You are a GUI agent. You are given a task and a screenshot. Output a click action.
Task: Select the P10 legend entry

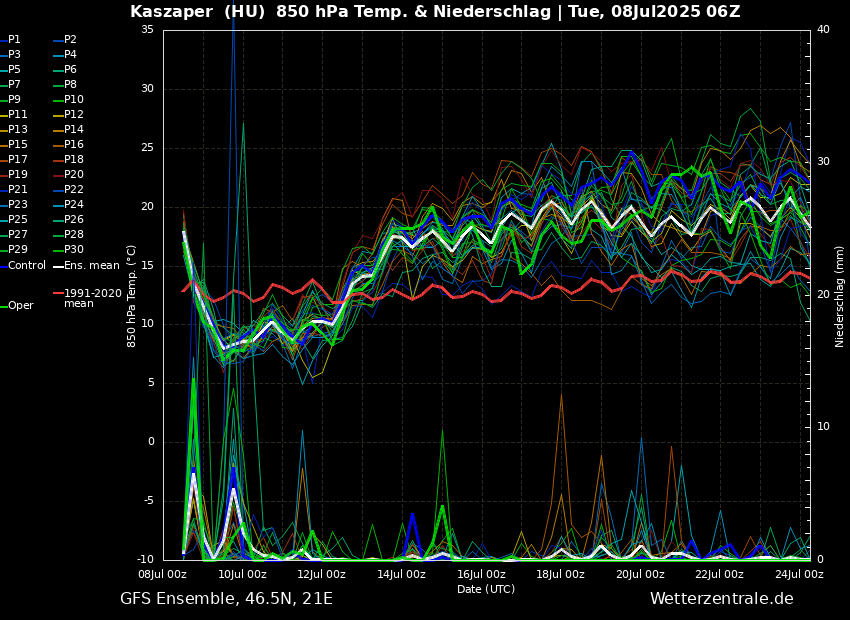[x=73, y=100]
